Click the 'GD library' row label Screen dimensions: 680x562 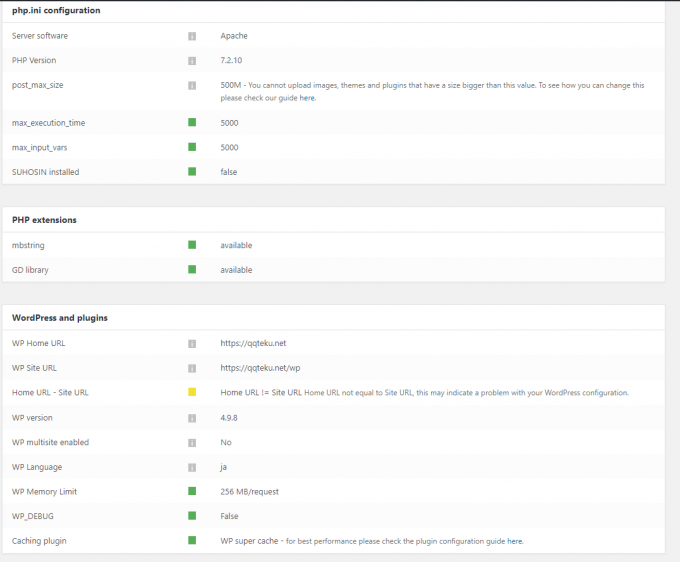[x=30, y=270]
